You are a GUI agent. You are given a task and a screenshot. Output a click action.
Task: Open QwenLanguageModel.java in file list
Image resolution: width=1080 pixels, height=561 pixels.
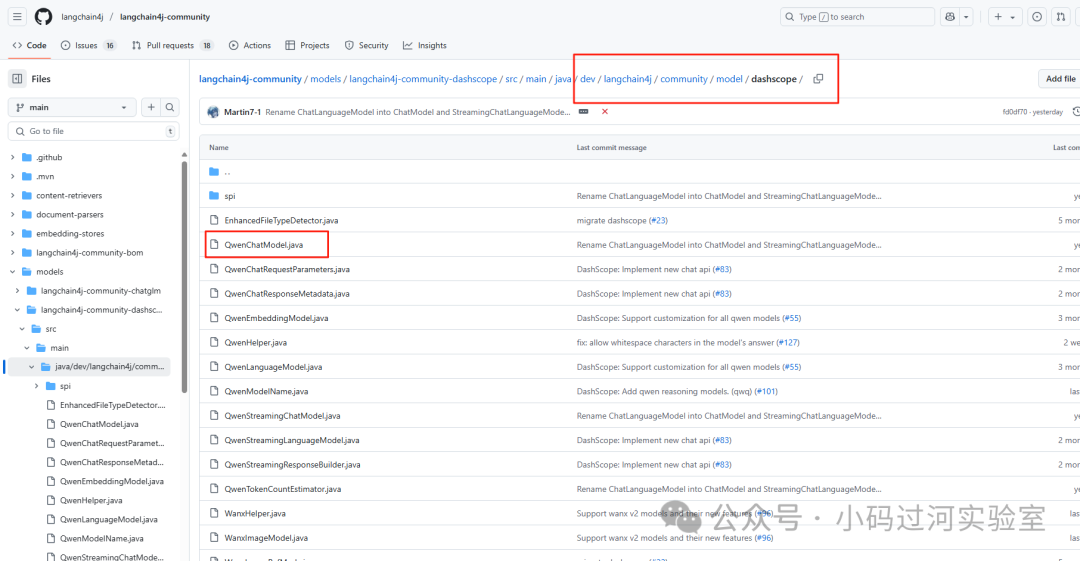pyautogui.click(x=273, y=367)
